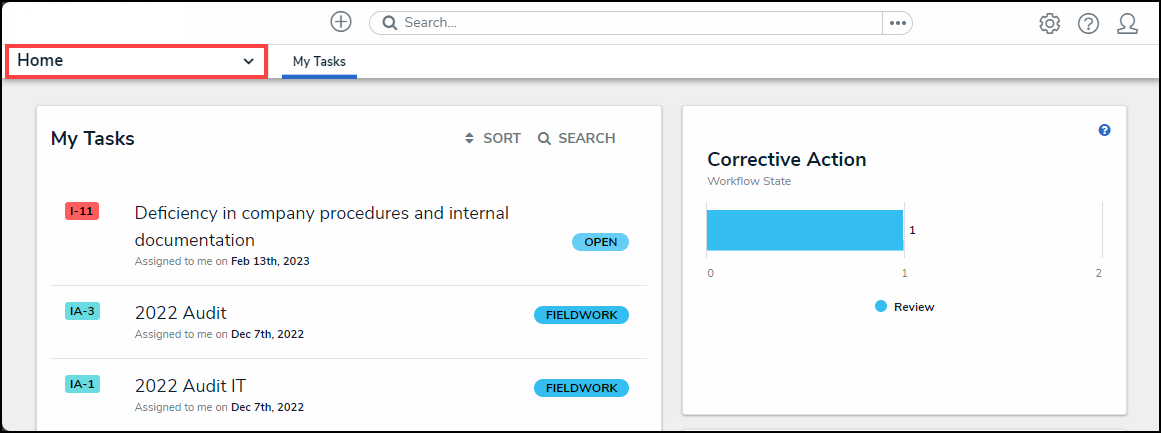Click the OPEN status badge
The width and height of the screenshot is (1161, 433).
pyautogui.click(x=600, y=242)
